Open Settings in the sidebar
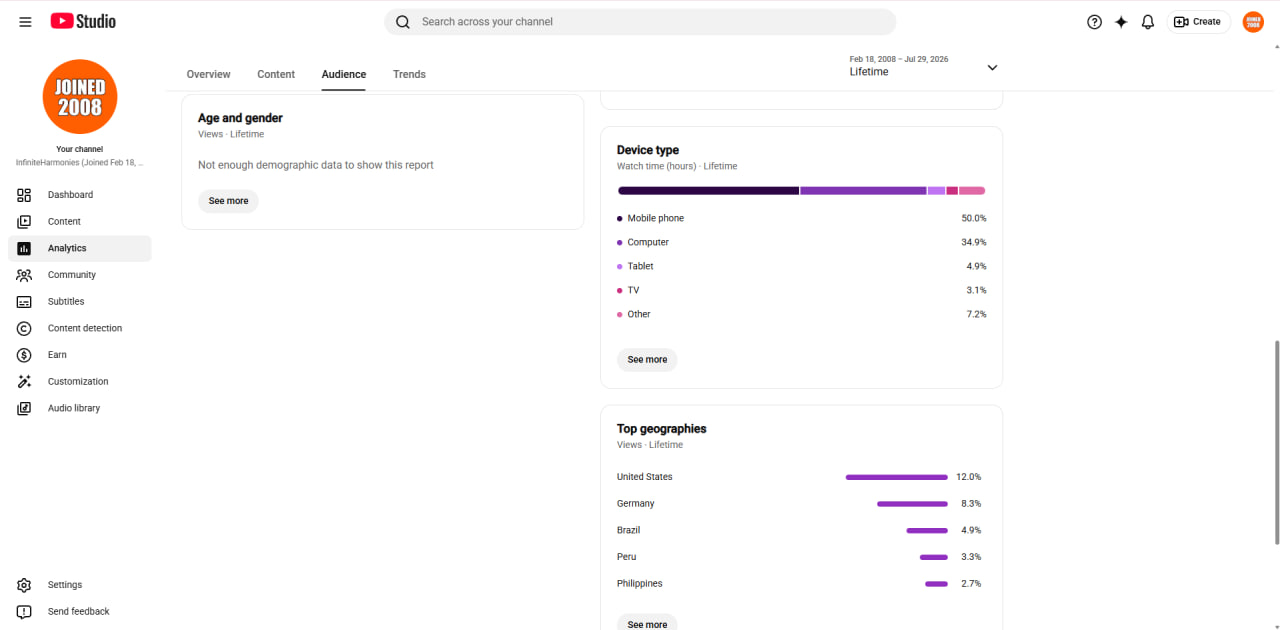 [x=80, y=585]
